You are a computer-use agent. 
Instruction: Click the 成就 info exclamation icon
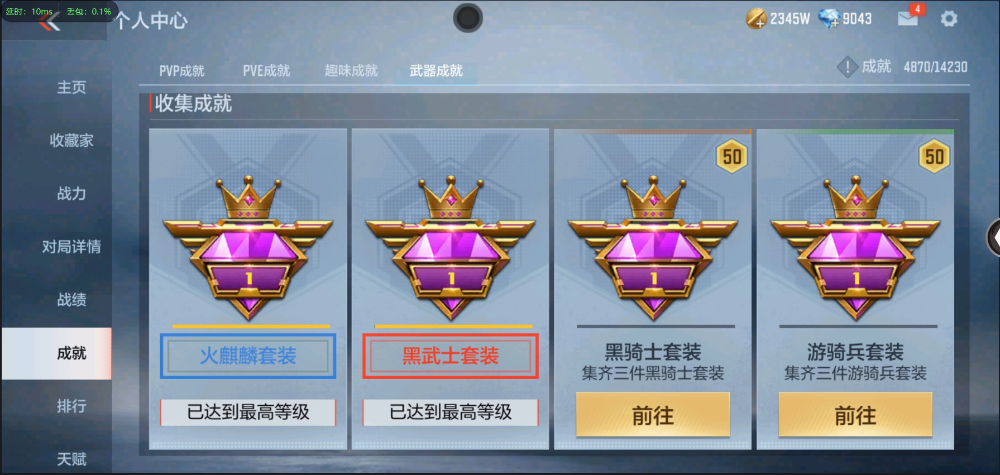pyautogui.click(x=847, y=67)
